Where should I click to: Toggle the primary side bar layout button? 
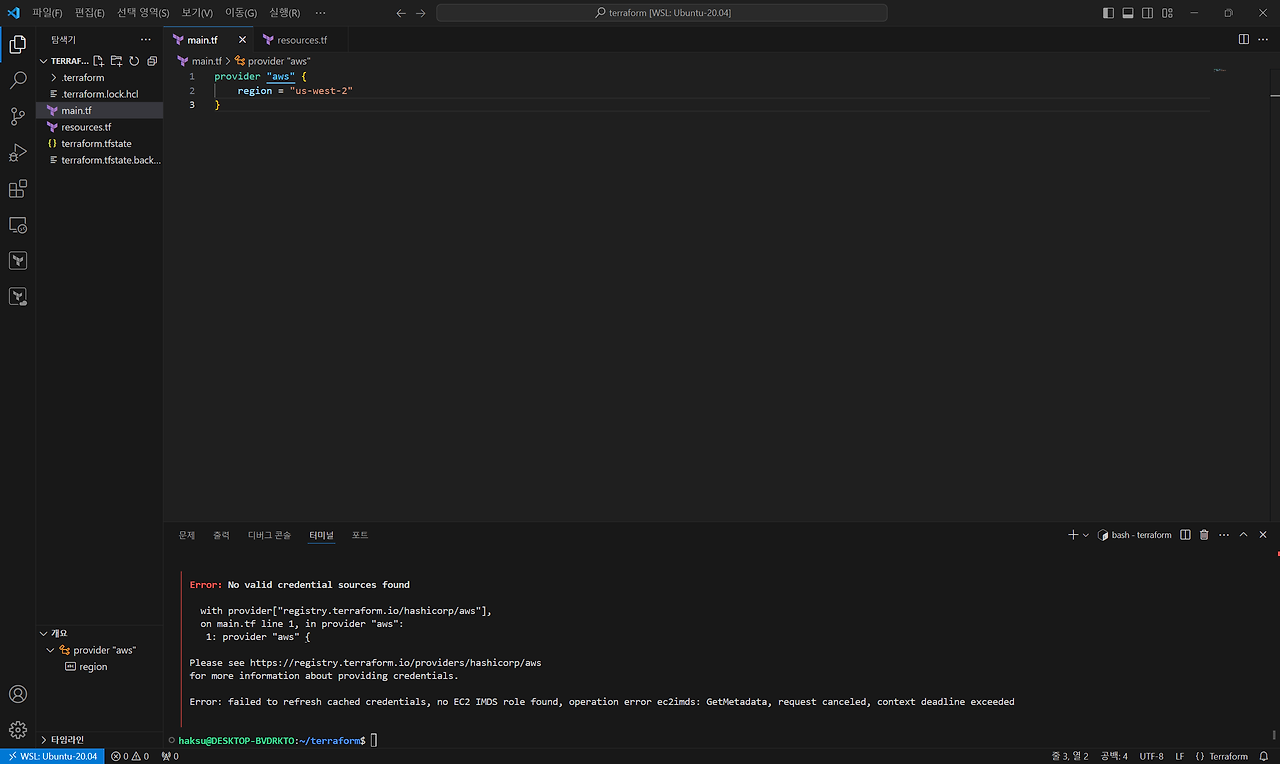tap(1108, 13)
